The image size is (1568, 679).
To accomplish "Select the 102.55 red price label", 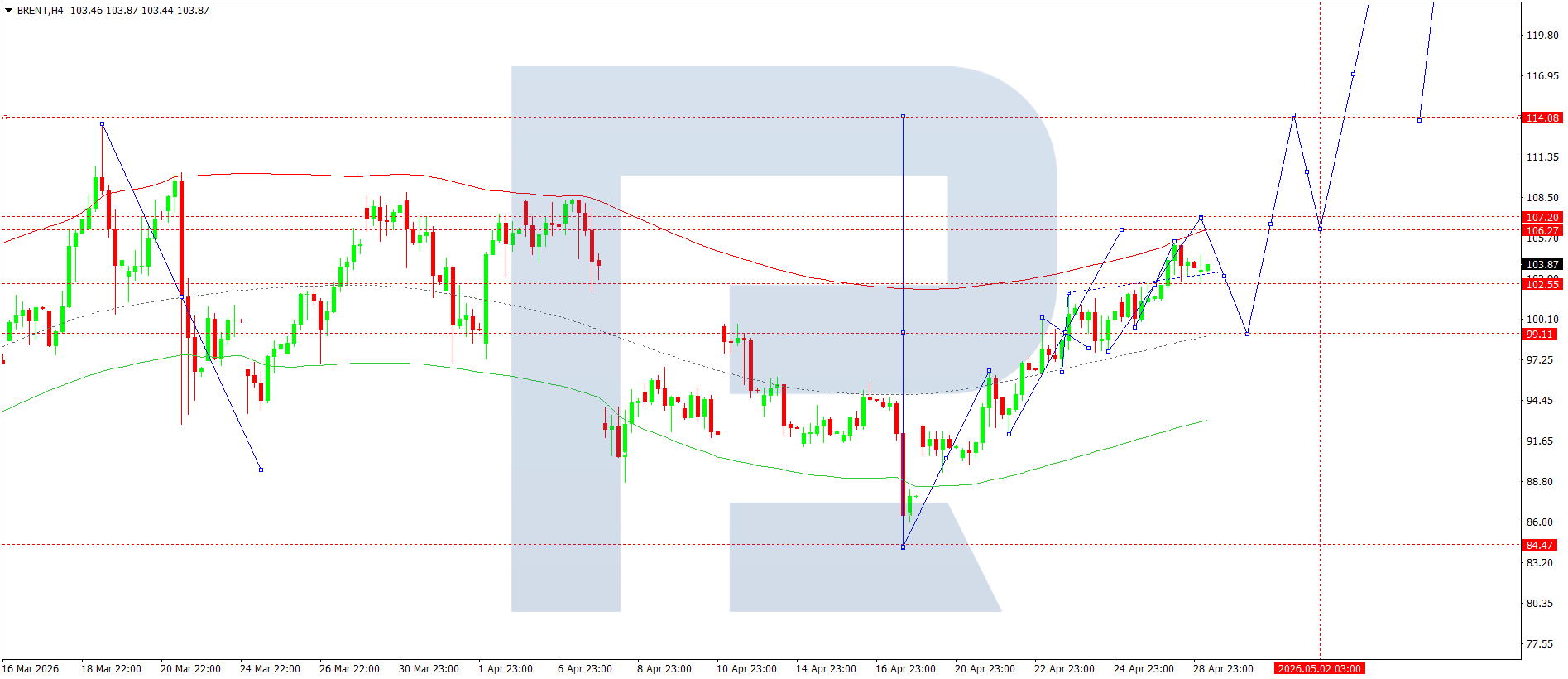I will pyautogui.click(x=1542, y=285).
